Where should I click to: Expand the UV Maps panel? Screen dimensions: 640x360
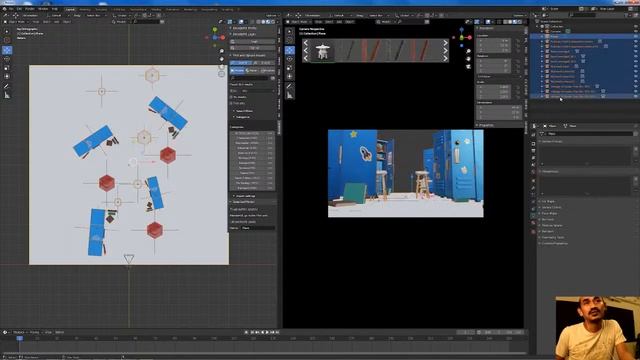pos(547,201)
